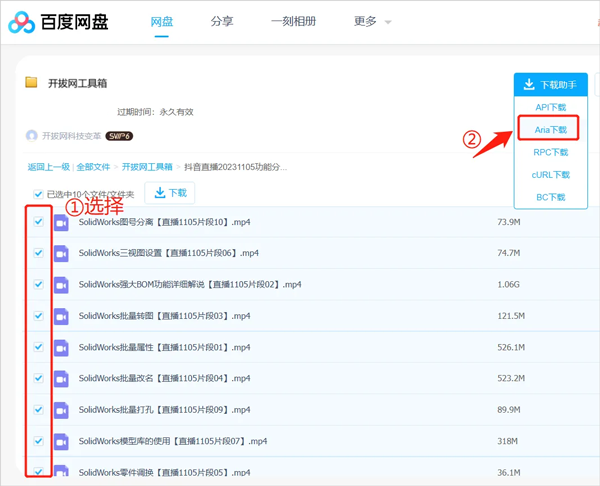Viewport: 600px width, 486px height.
Task: Click the sharer avatar icon beside 开拔网科技变革
Action: point(32,136)
